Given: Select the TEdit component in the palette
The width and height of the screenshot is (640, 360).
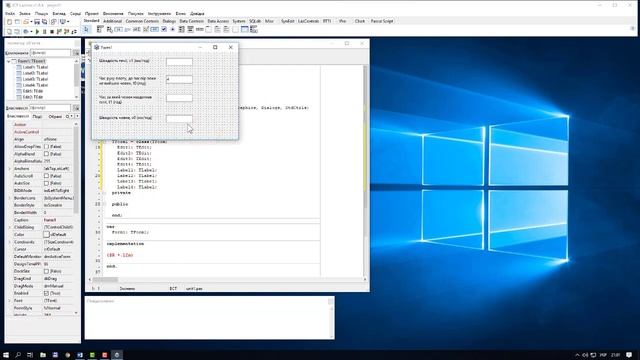Looking at the screenshot, I should point(137,29).
